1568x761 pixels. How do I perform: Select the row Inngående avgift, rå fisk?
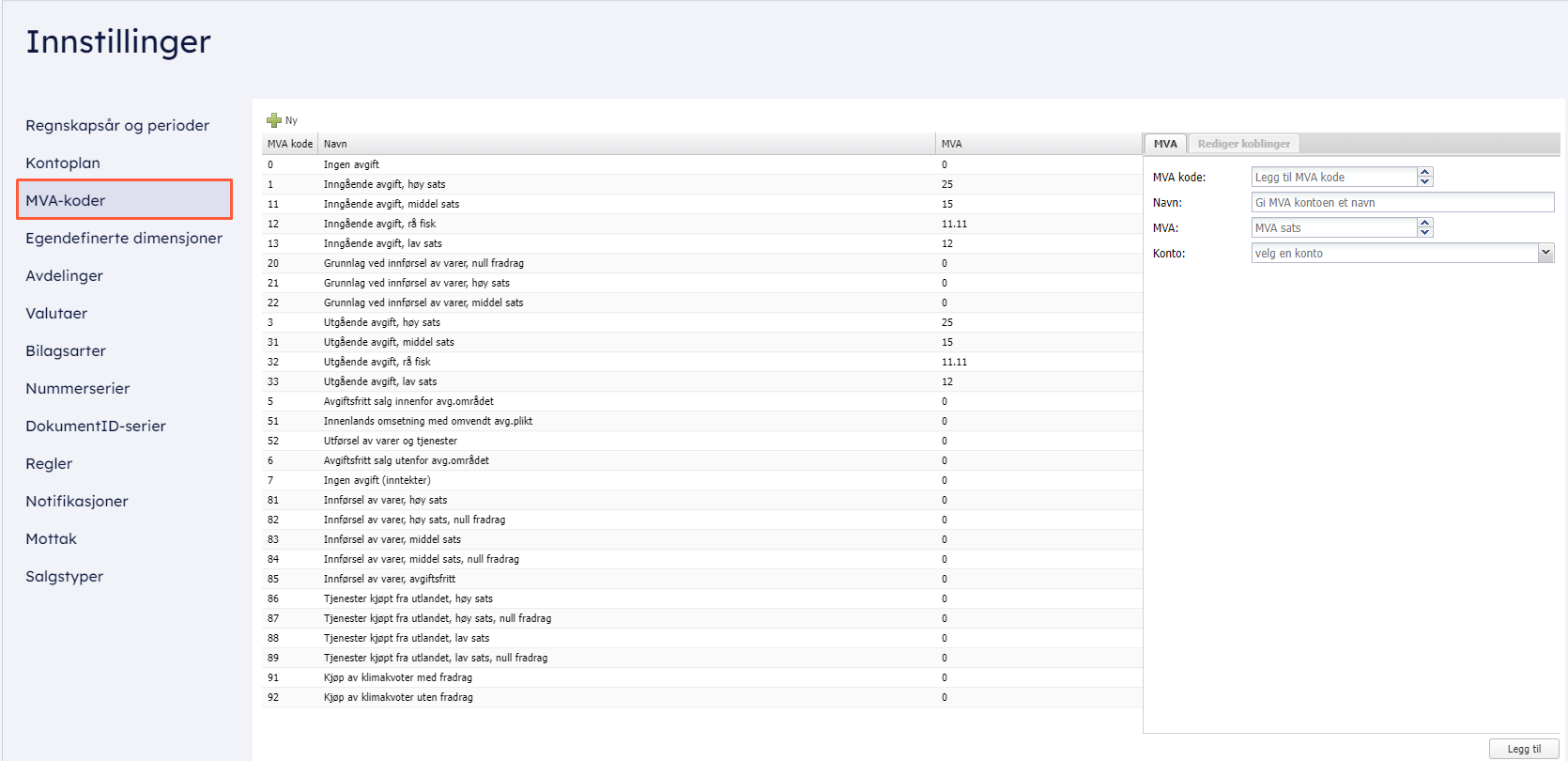(379, 224)
